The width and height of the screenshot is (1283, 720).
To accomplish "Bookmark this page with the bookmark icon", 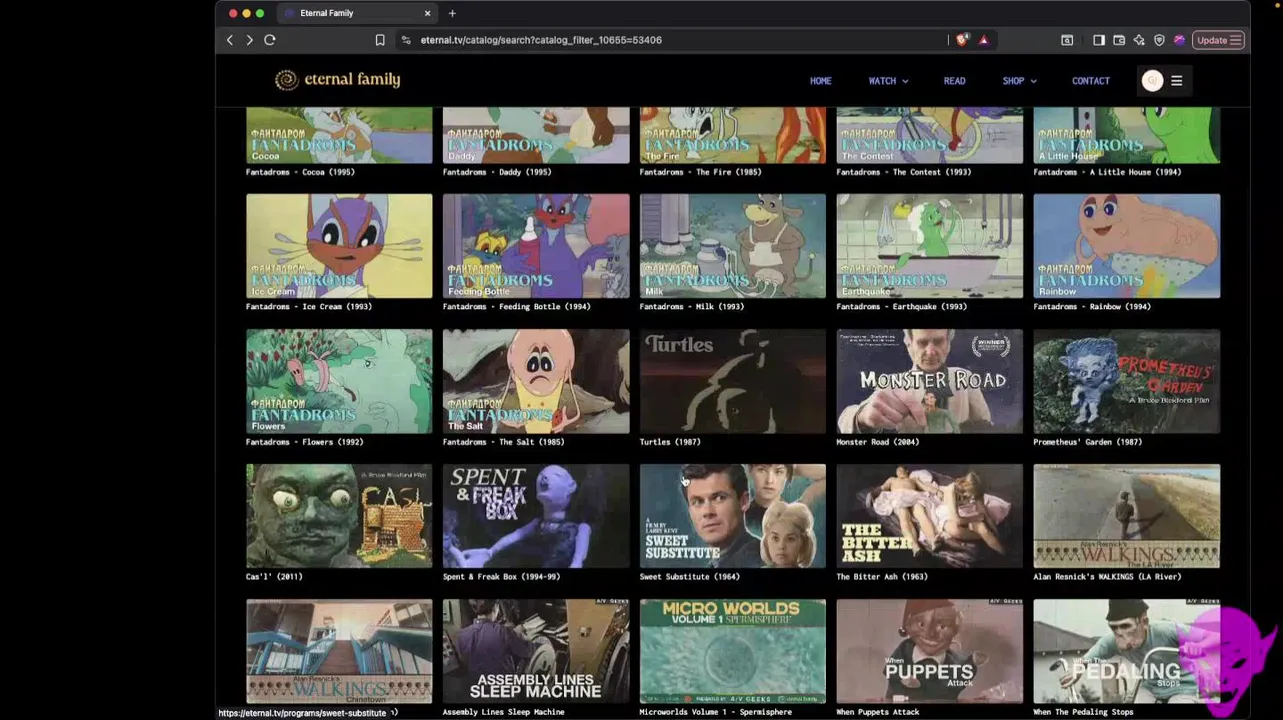I will [380, 40].
